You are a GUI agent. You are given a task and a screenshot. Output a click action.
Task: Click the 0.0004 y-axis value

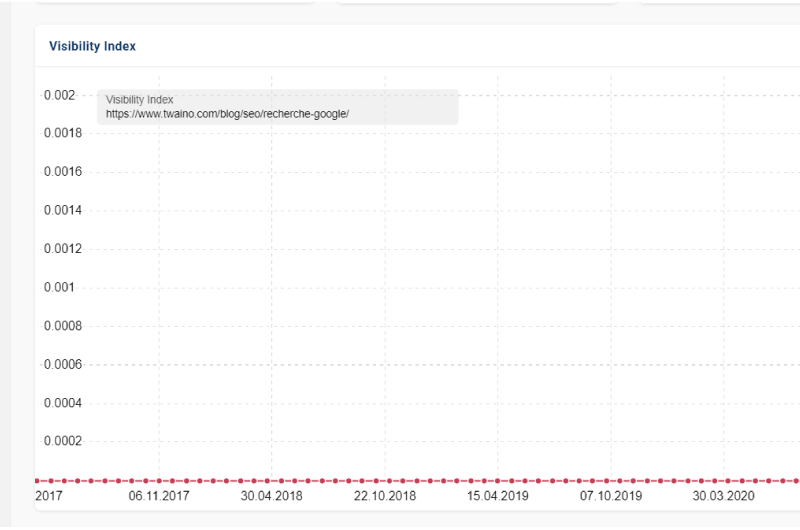63,403
